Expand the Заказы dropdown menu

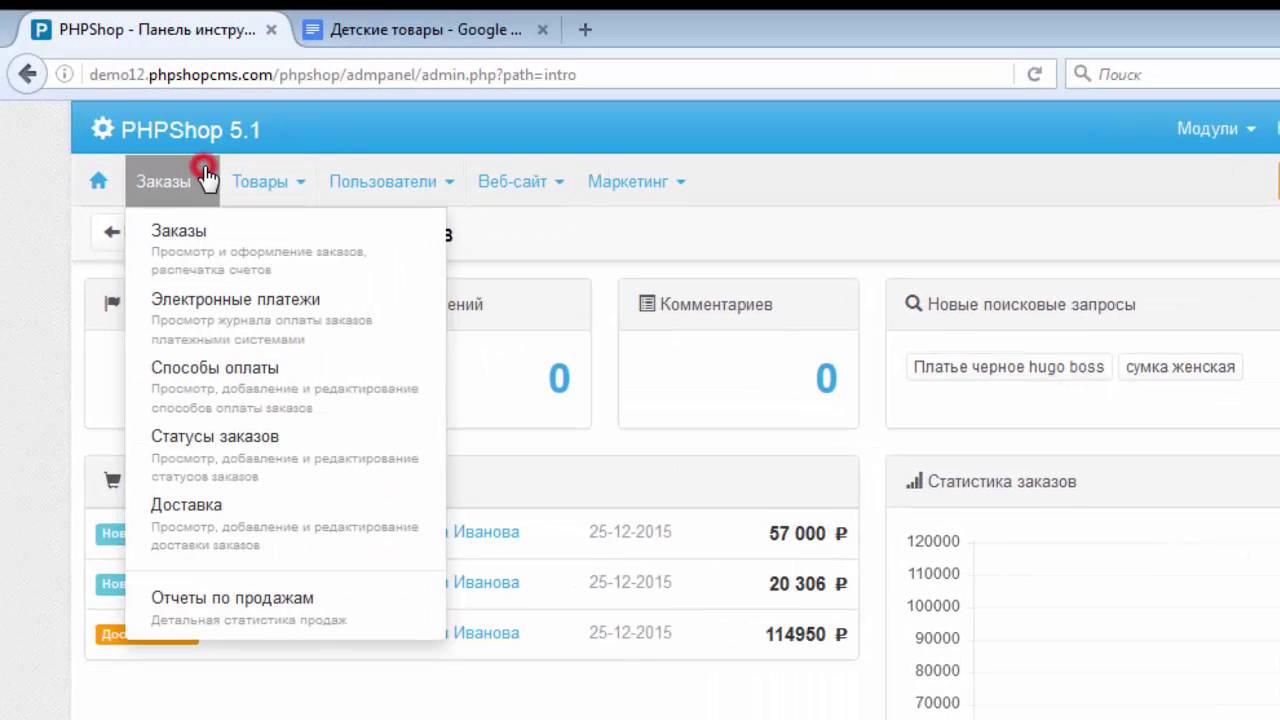pos(172,181)
